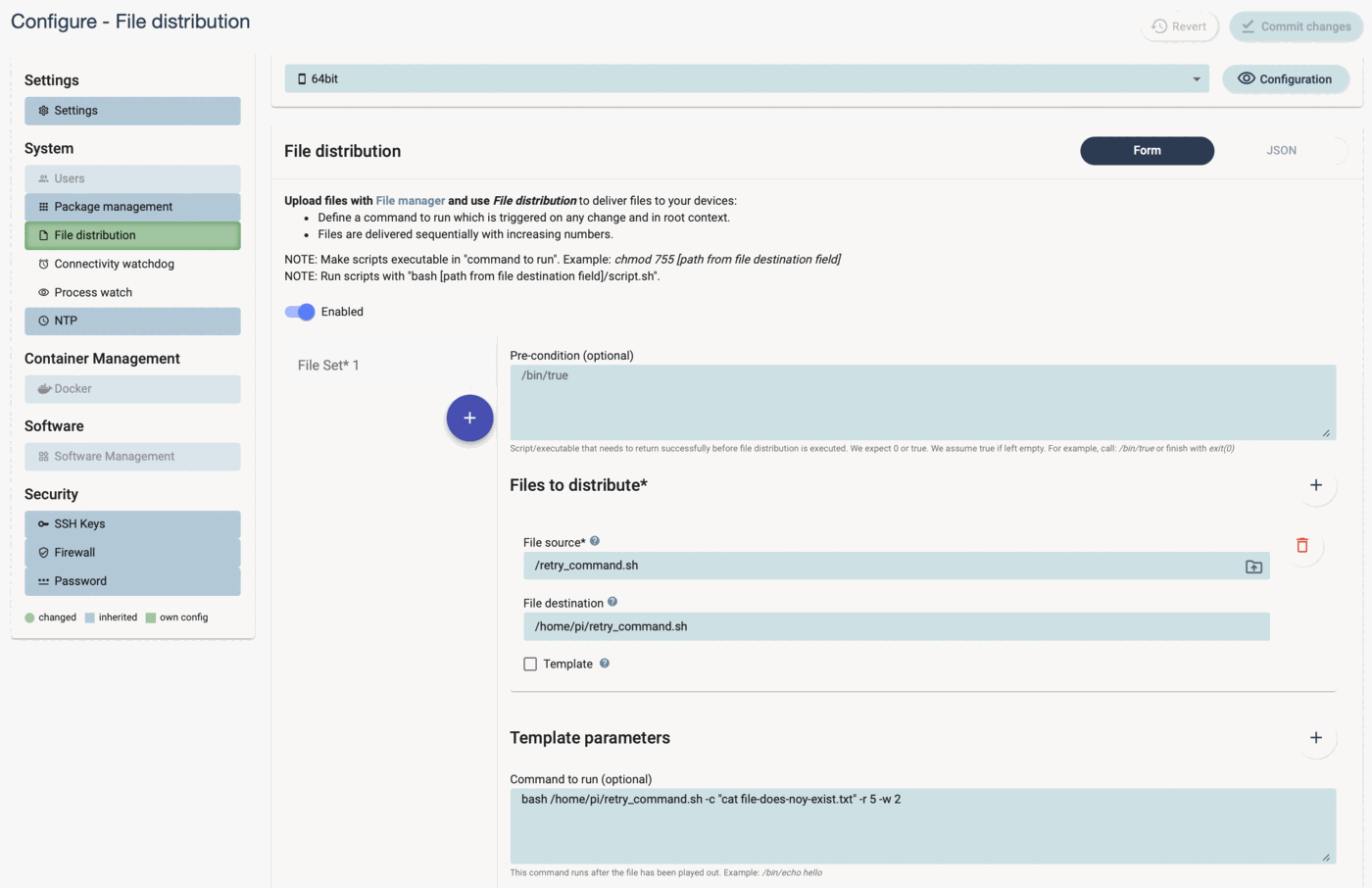Select the Package management sidebar icon

point(41,207)
